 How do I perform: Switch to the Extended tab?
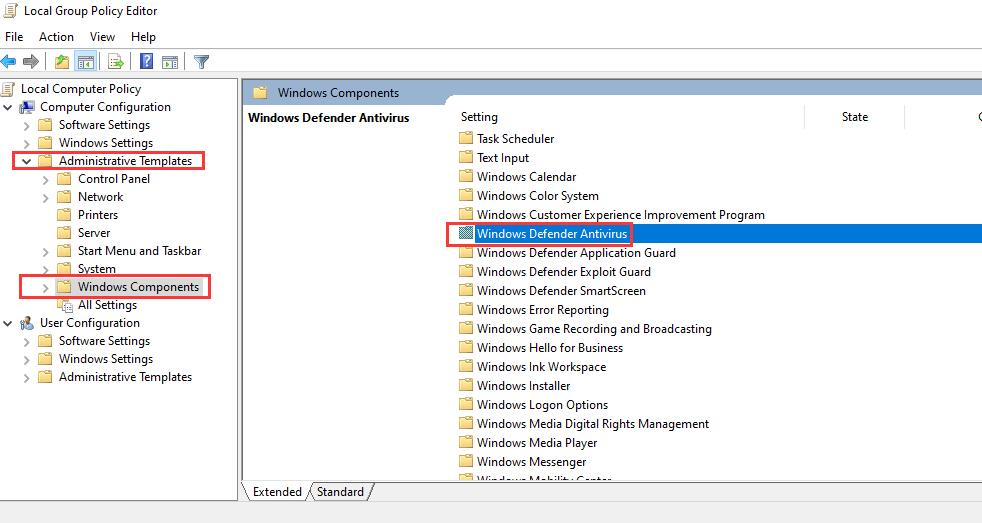(277, 492)
